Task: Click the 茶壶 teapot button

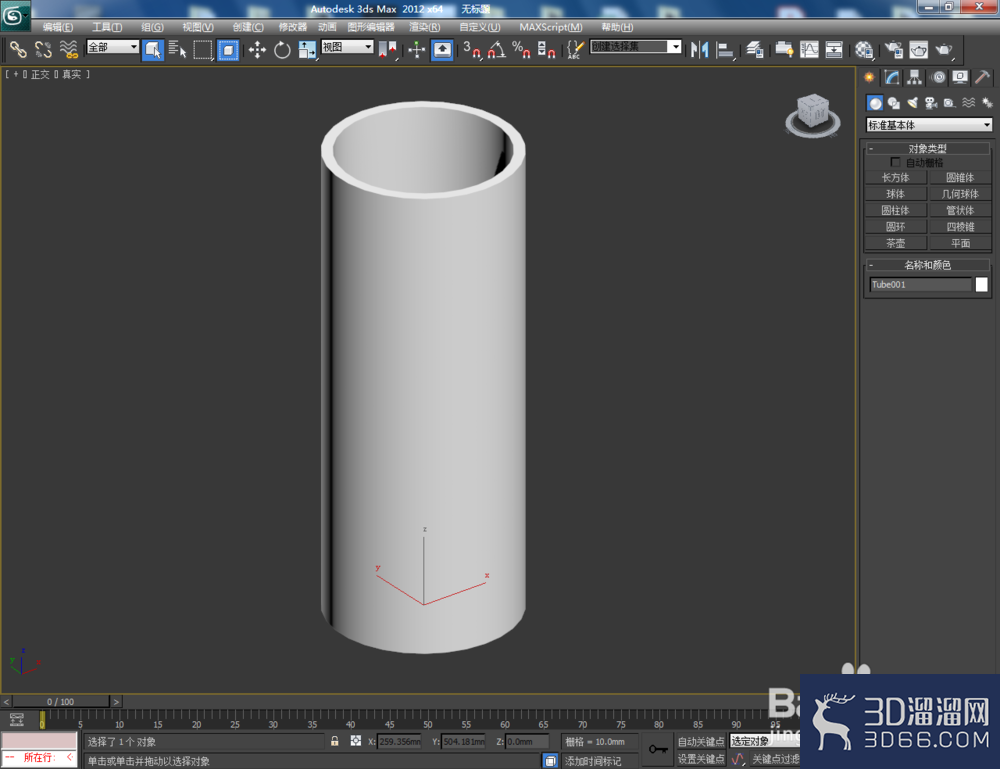Action: (895, 243)
